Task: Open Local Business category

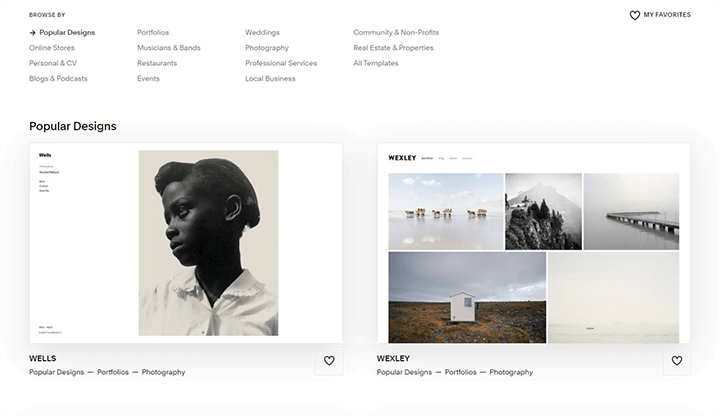Action: (x=270, y=79)
